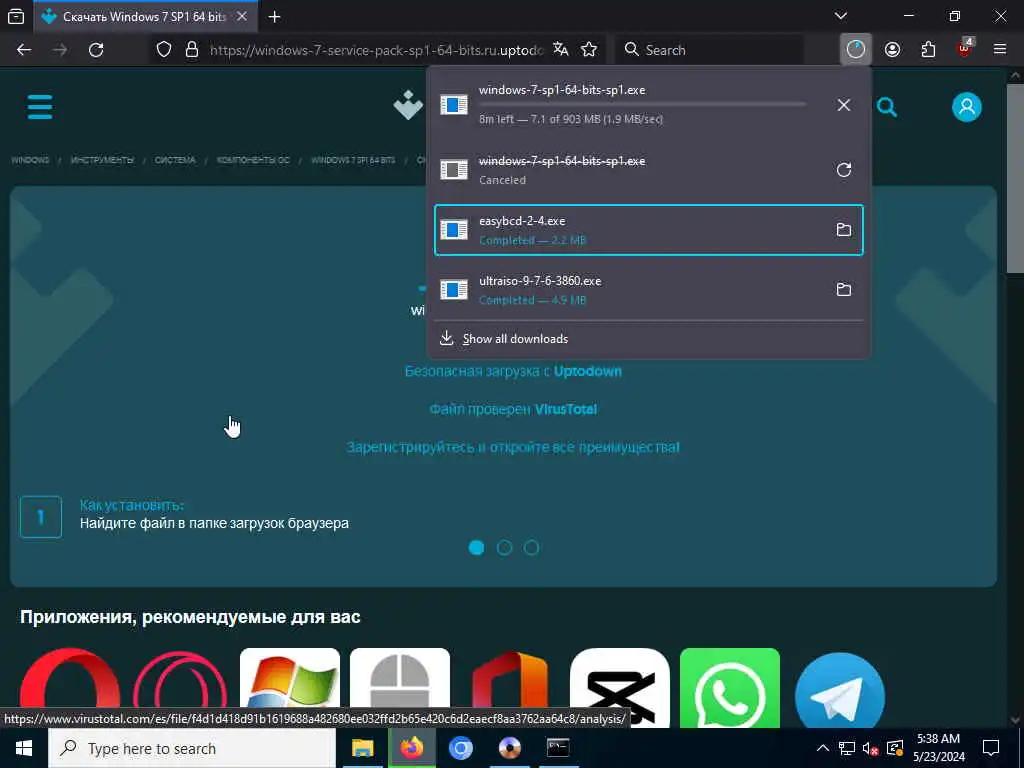The width and height of the screenshot is (1024, 768).
Task: Show easybcd-2-4.exe in its folder
Action: 844,230
